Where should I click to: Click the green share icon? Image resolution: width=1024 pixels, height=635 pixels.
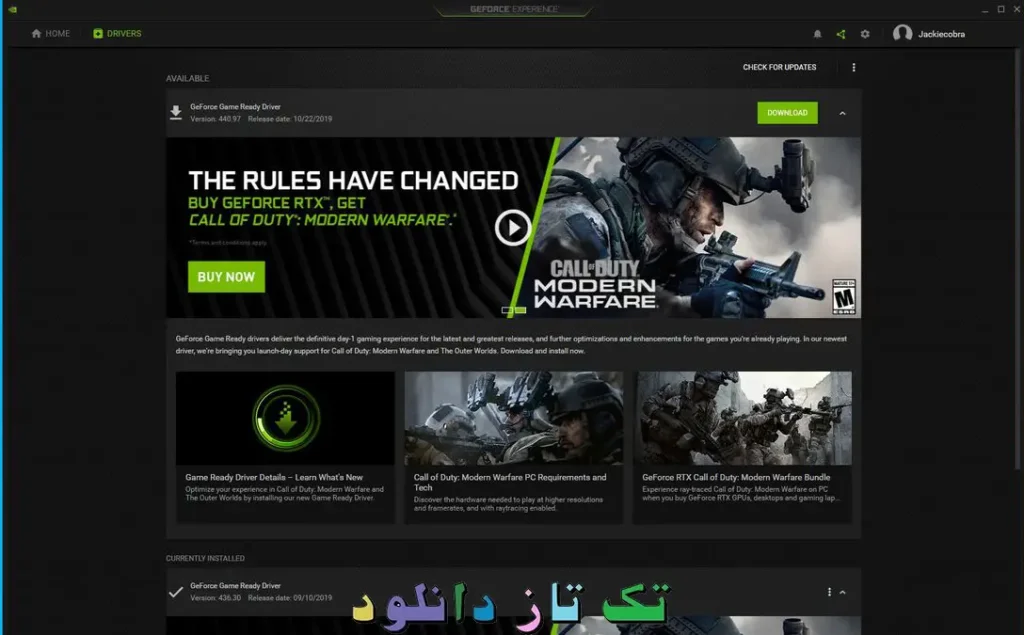tap(840, 34)
